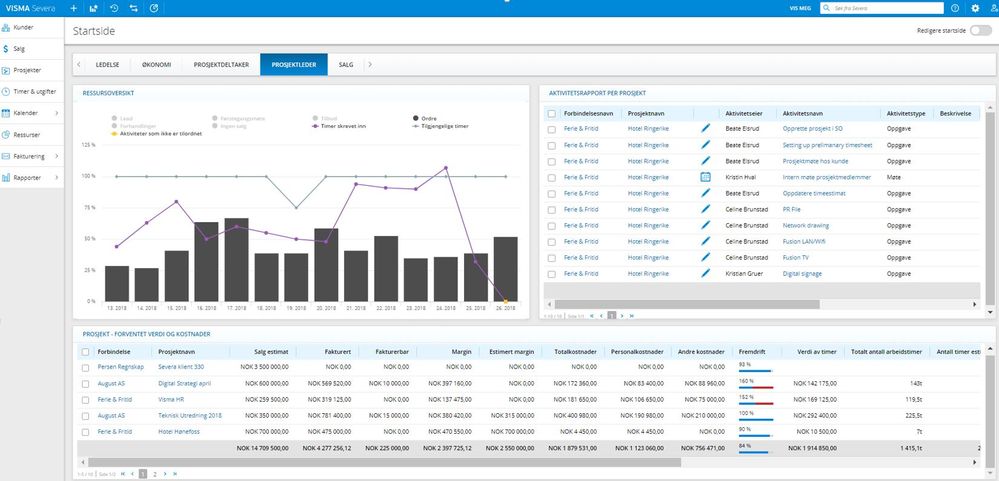Select the PROSJEKTLEDER tab
Screen dimensions: 999x481
(x=294, y=64)
